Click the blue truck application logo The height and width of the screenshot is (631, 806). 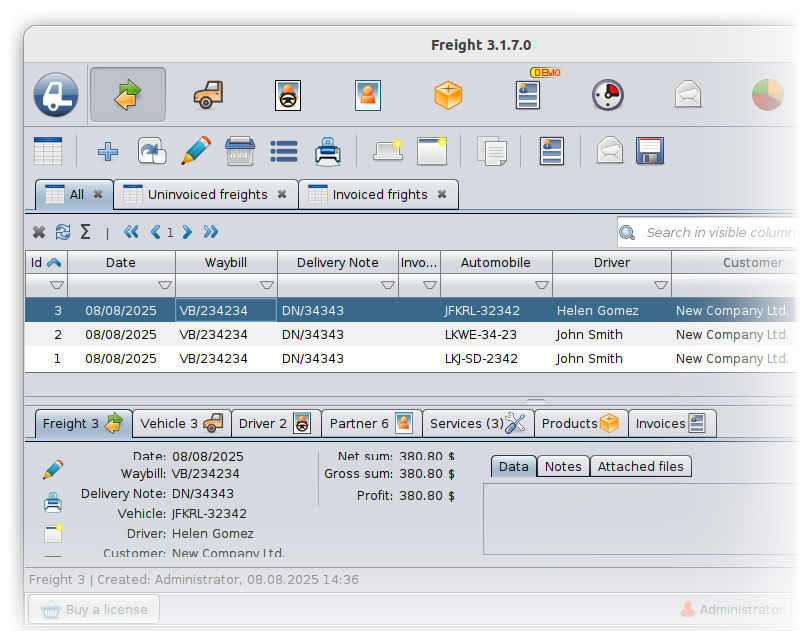pyautogui.click(x=56, y=95)
